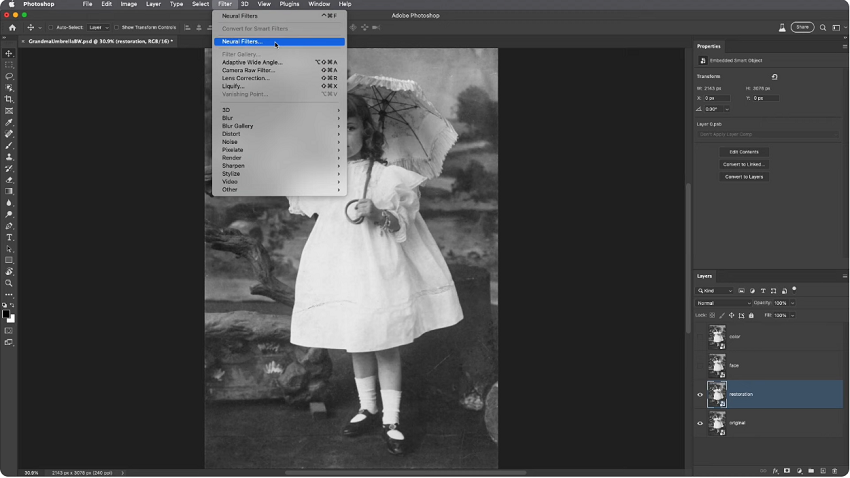The image size is (850, 478).
Task: Click the Search magnifier in top right
Action: [x=823, y=28]
